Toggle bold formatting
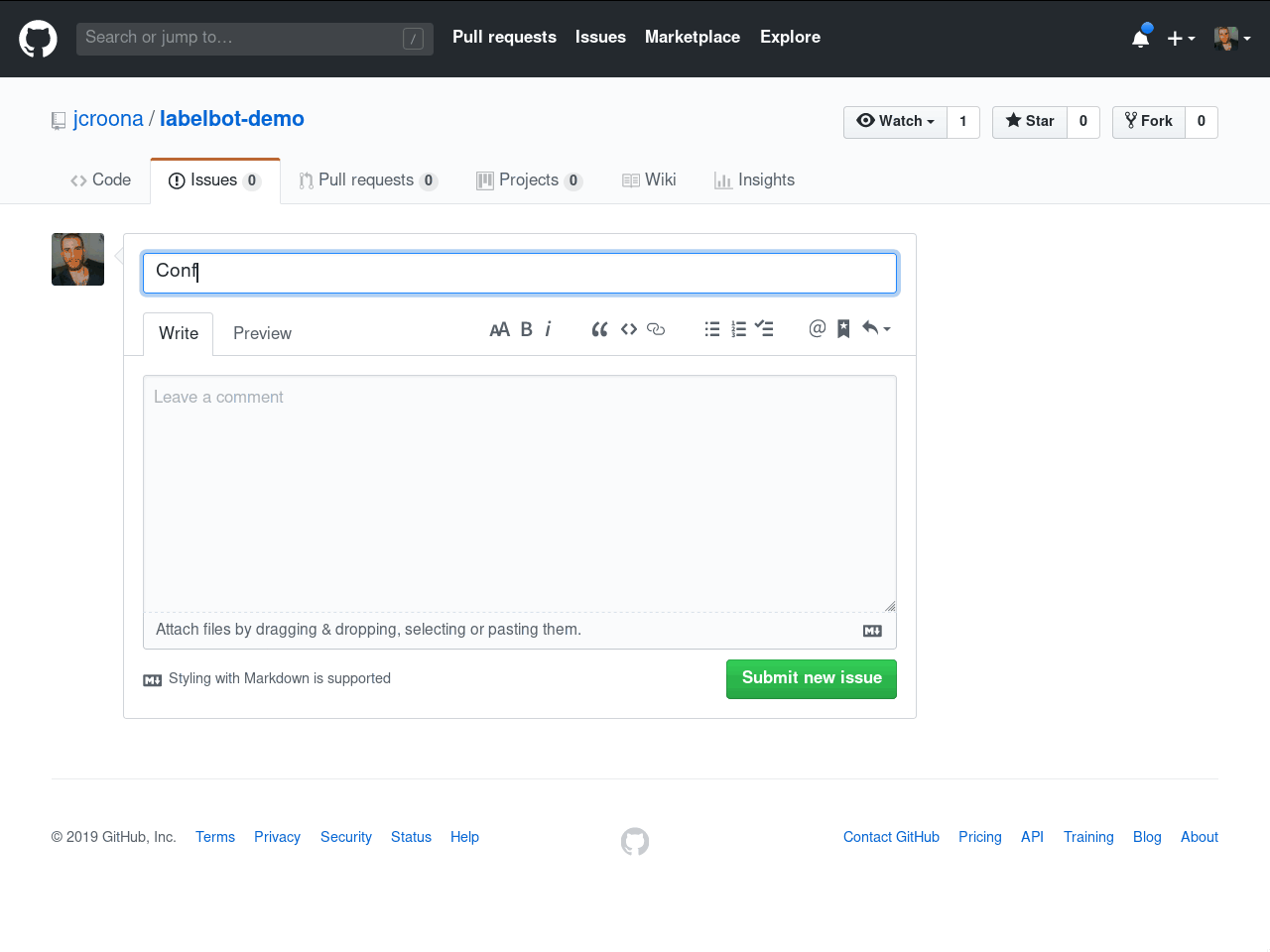Viewport: 1270px width, 952px height. click(x=527, y=329)
